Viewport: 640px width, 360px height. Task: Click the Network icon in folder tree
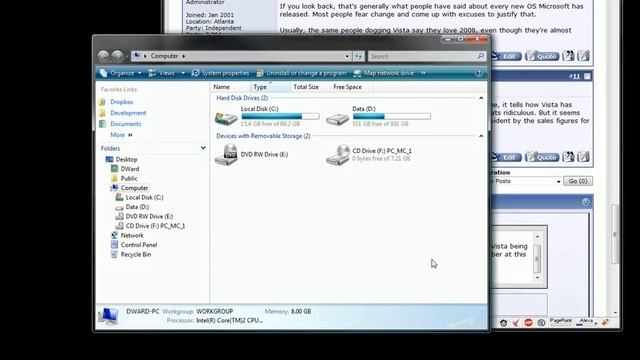click(114, 236)
